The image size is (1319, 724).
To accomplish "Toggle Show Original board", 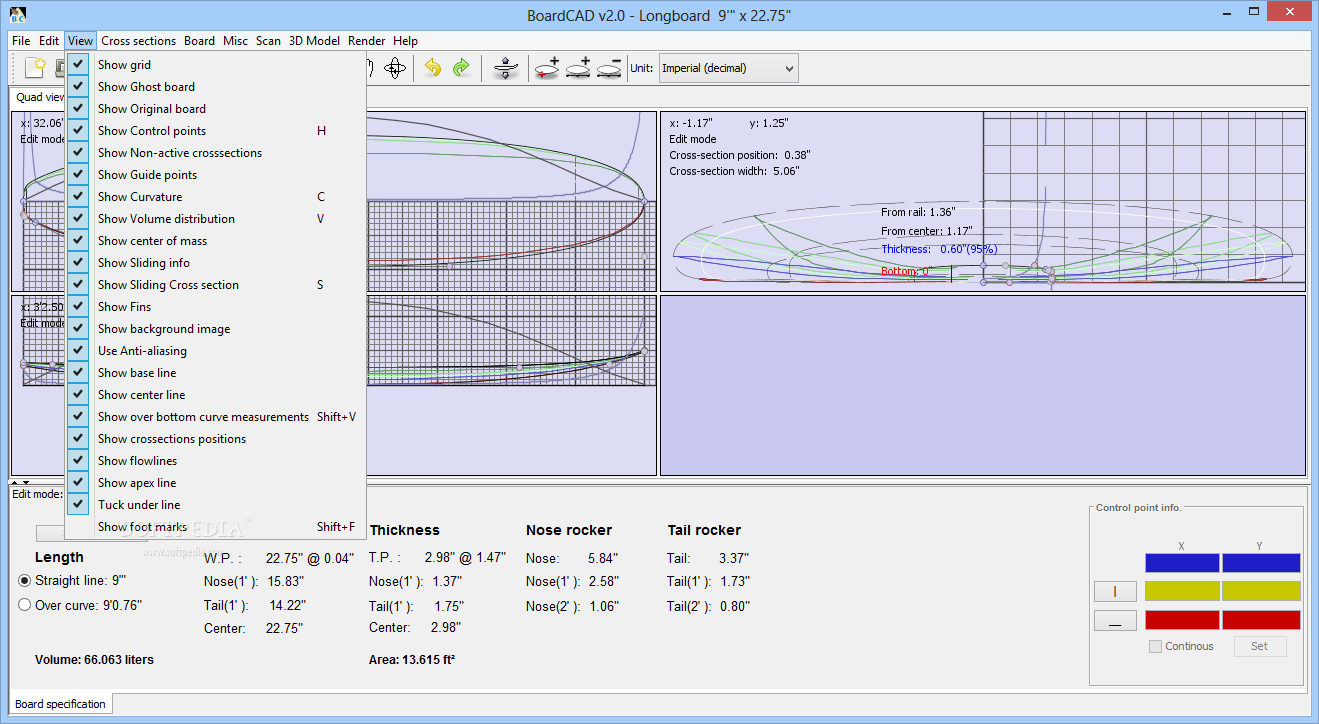I will coord(216,109).
